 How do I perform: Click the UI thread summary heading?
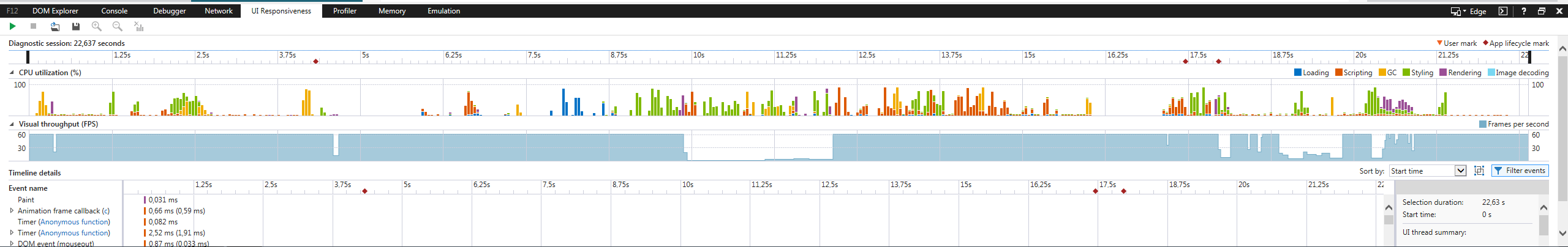1434,232
